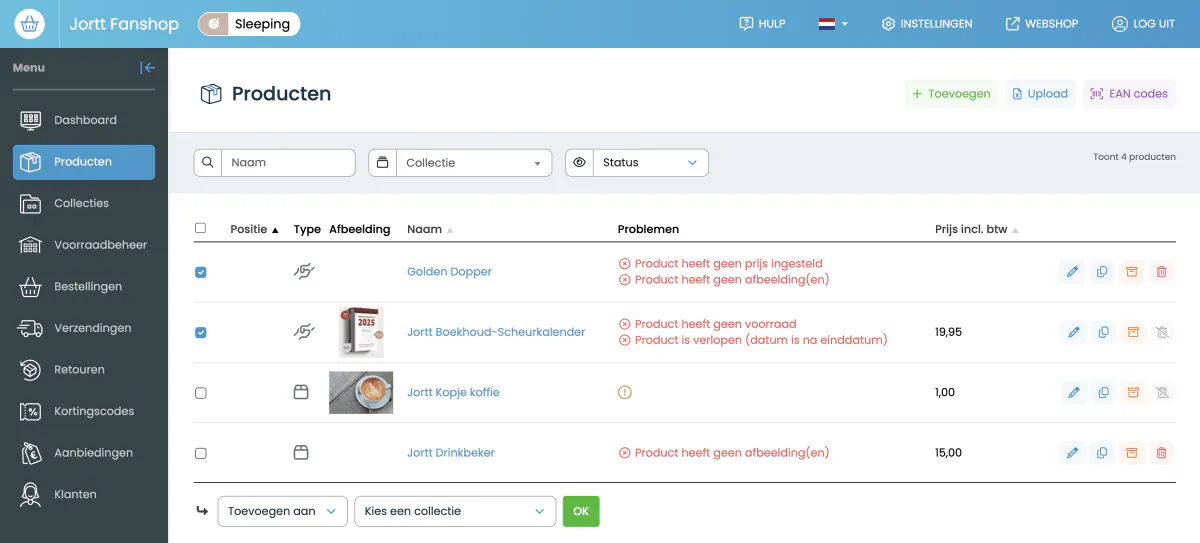Archive the Golden Dopper product
This screenshot has height=543, width=1200.
1132,272
